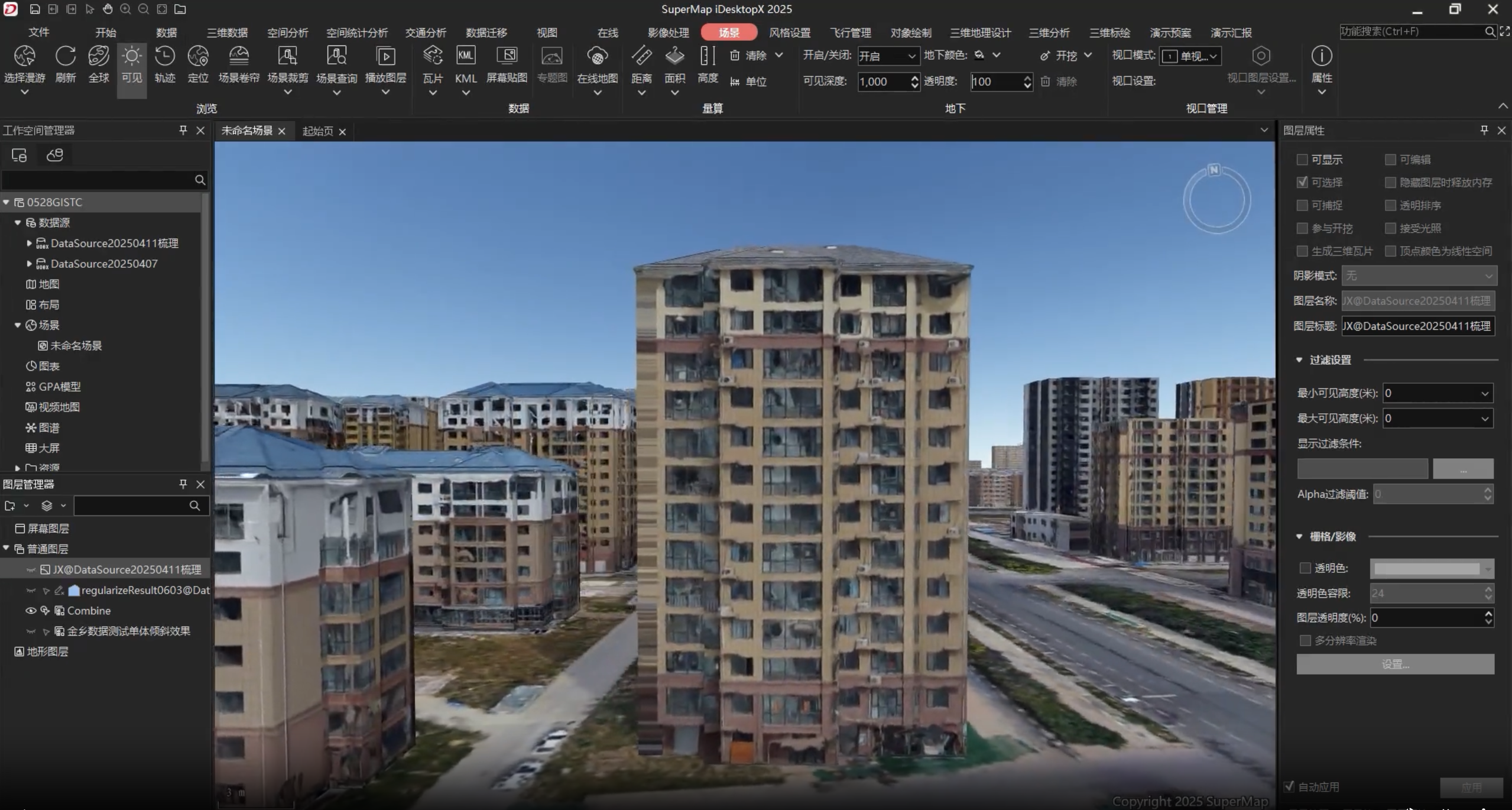This screenshot has width=1512, height=810.
Task: Open the 阴影模式 dropdown
Action: click(1419, 276)
